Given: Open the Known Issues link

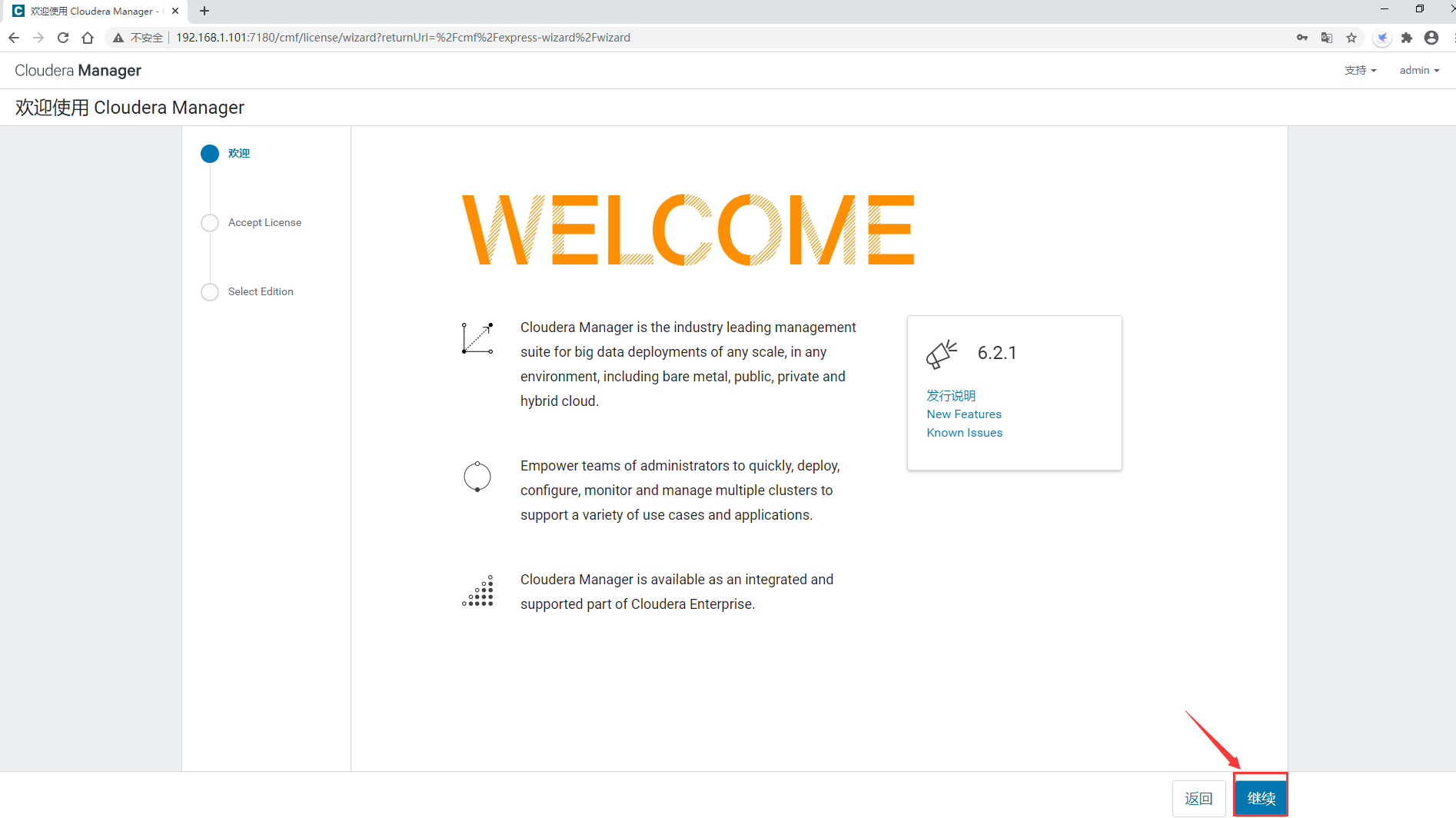Looking at the screenshot, I should [965, 432].
